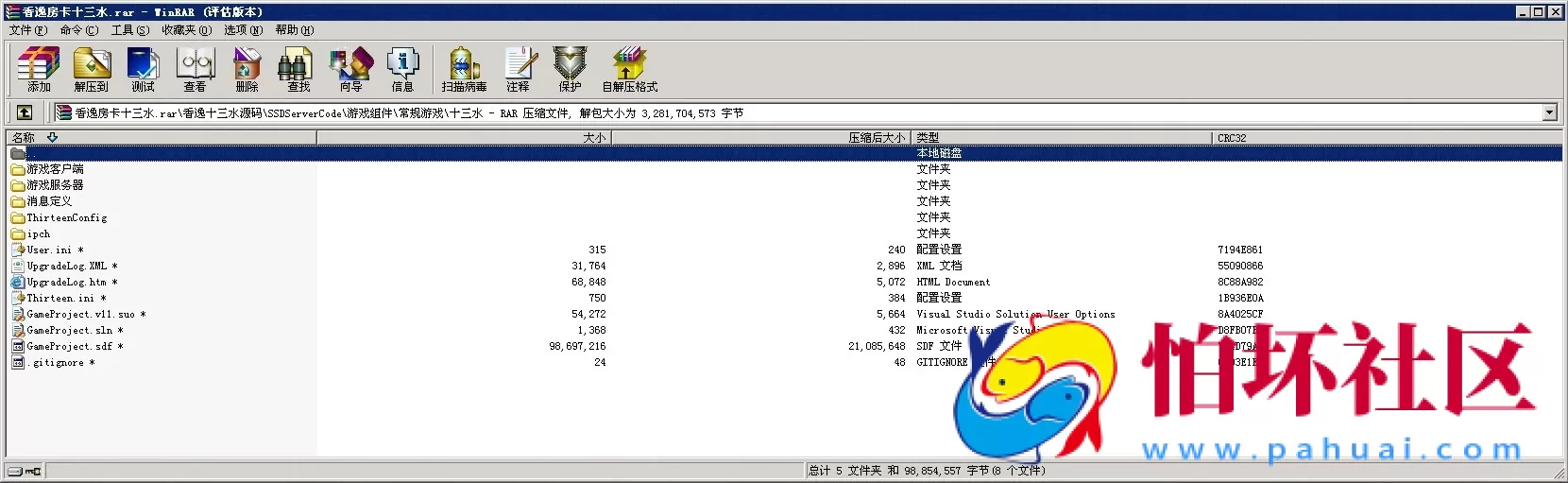1568x483 pixels.
Task: Open the 选项 (Options) menu
Action: coord(244,30)
